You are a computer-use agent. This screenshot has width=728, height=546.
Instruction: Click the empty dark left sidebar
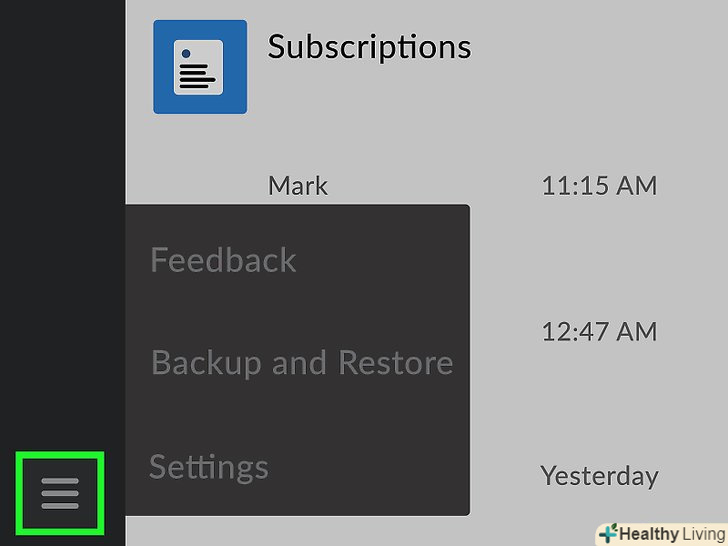click(62, 250)
